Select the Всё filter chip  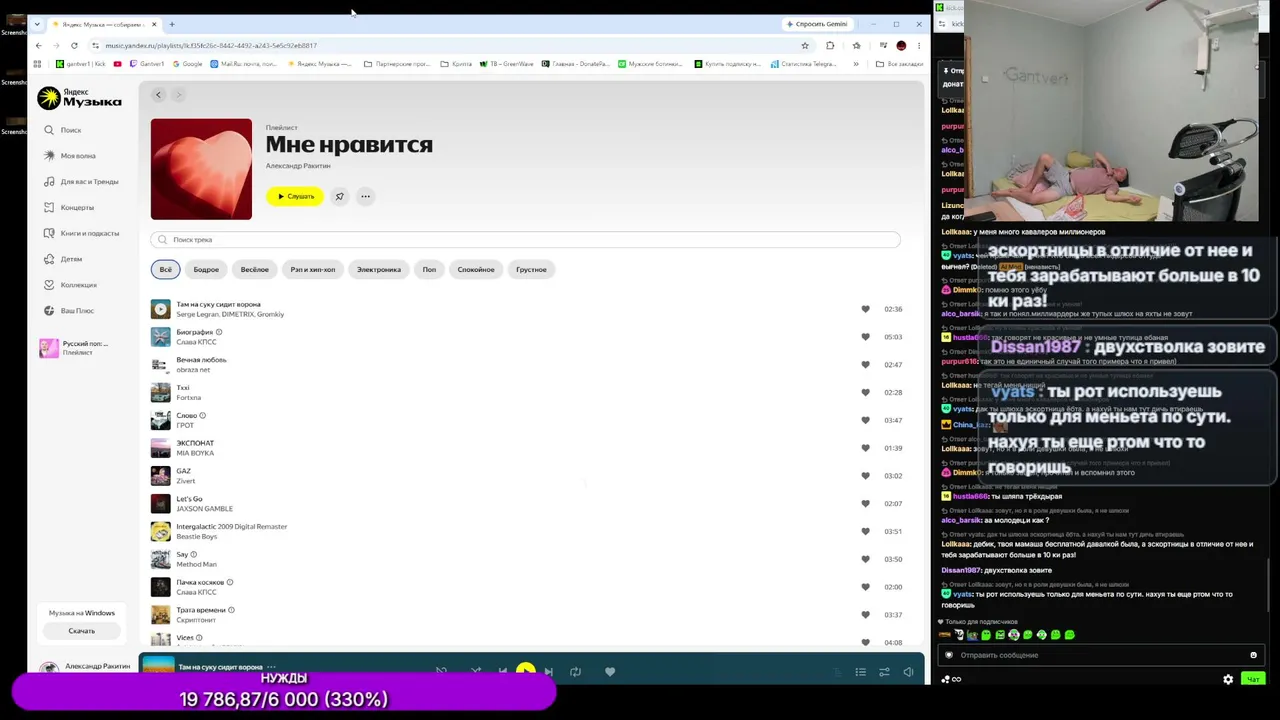click(165, 269)
